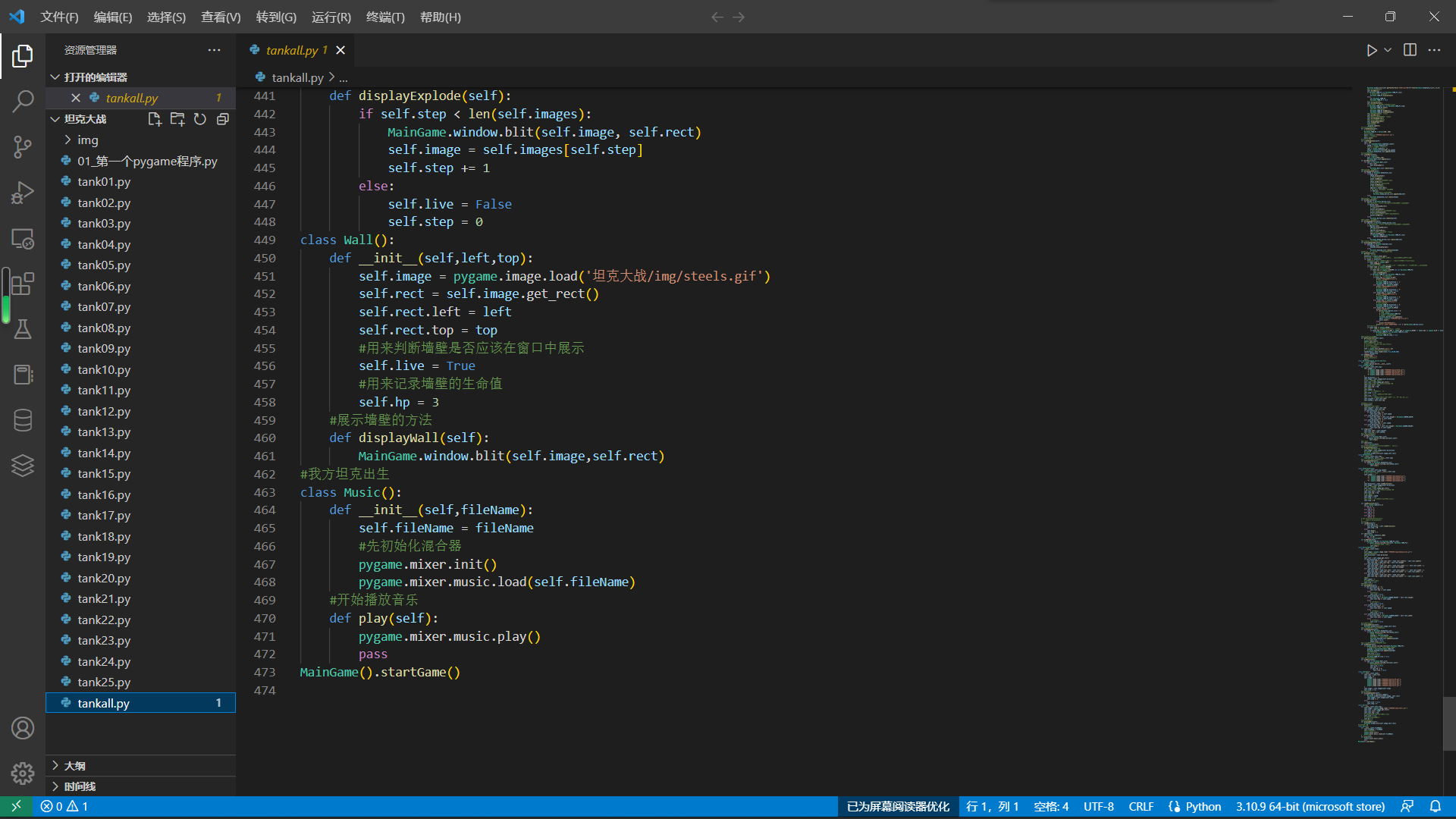Screen dimensions: 1456x819
Task: Click the breadcrumb ellipsis after tankall.py
Action: point(344,77)
